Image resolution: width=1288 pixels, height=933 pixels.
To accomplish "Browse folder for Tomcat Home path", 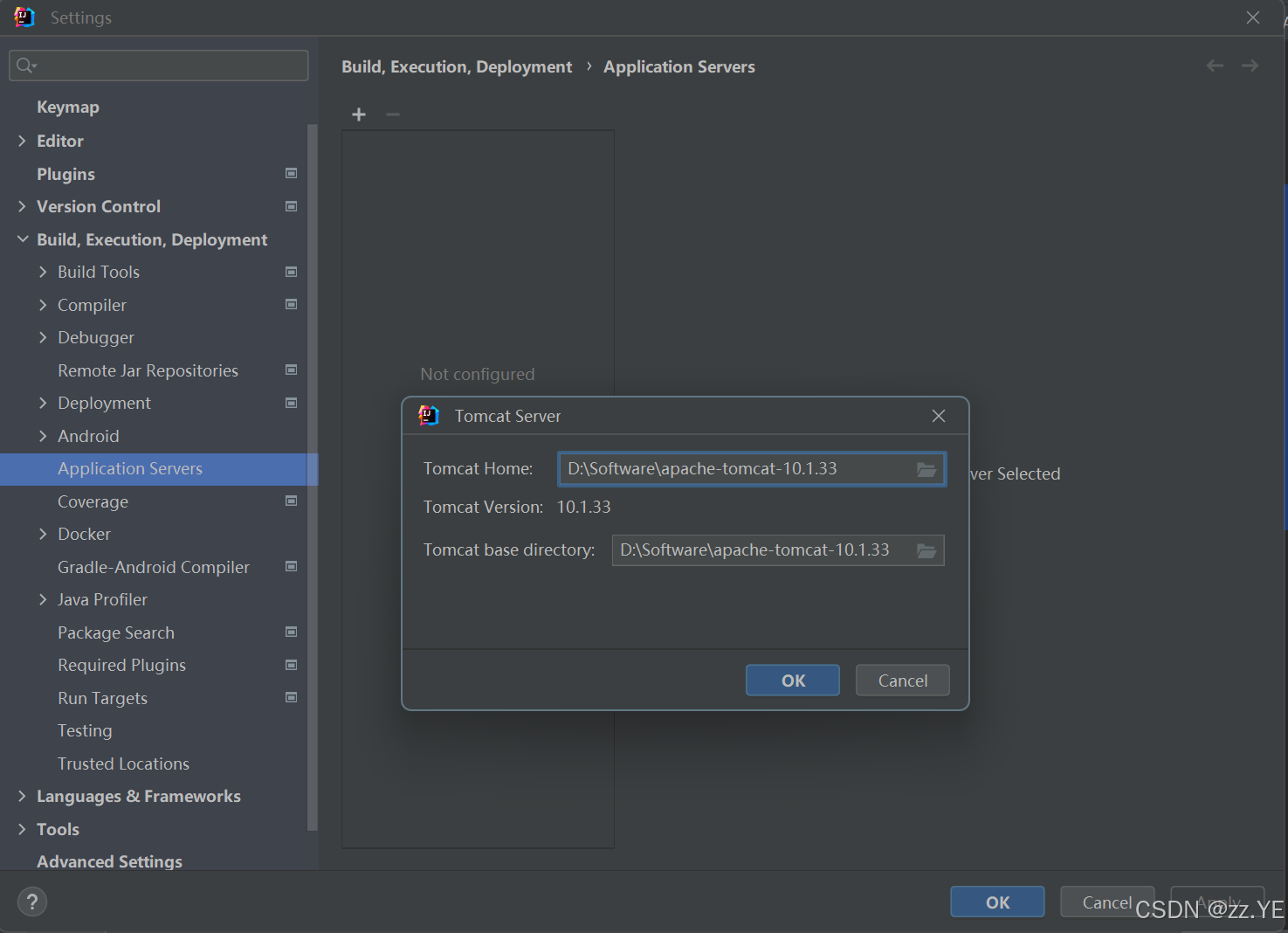I will click(926, 469).
